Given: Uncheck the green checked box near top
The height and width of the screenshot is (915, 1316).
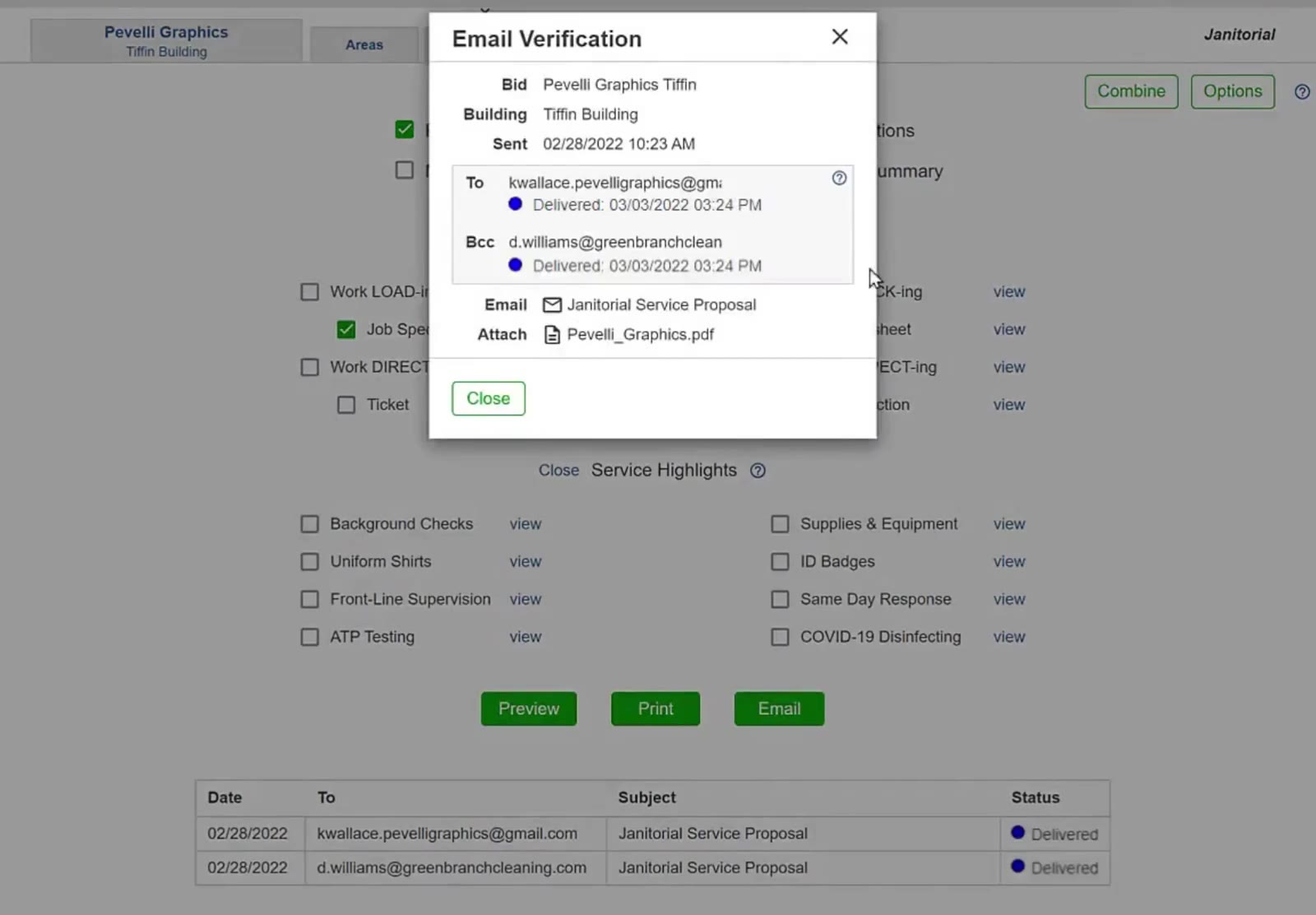Looking at the screenshot, I should (x=405, y=129).
